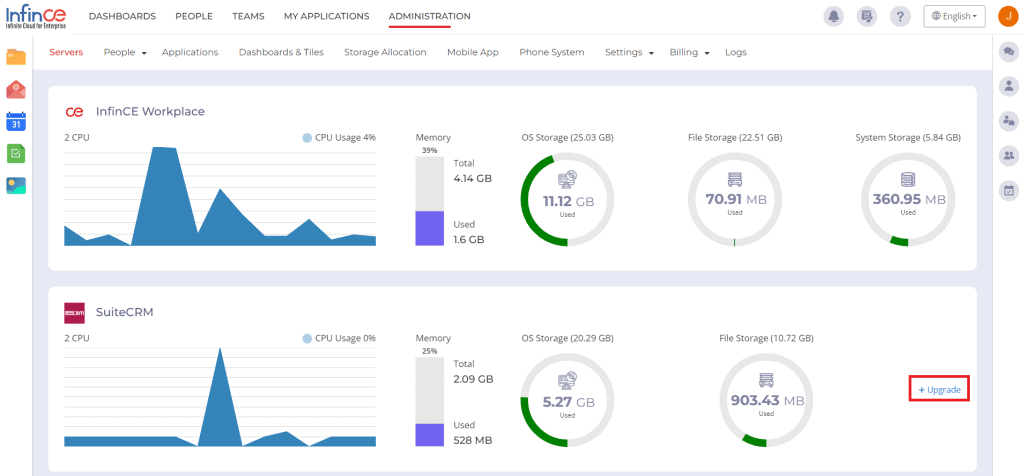Click the SuiteCRM server title
This screenshot has height=476, width=1024.
[x=125, y=313]
